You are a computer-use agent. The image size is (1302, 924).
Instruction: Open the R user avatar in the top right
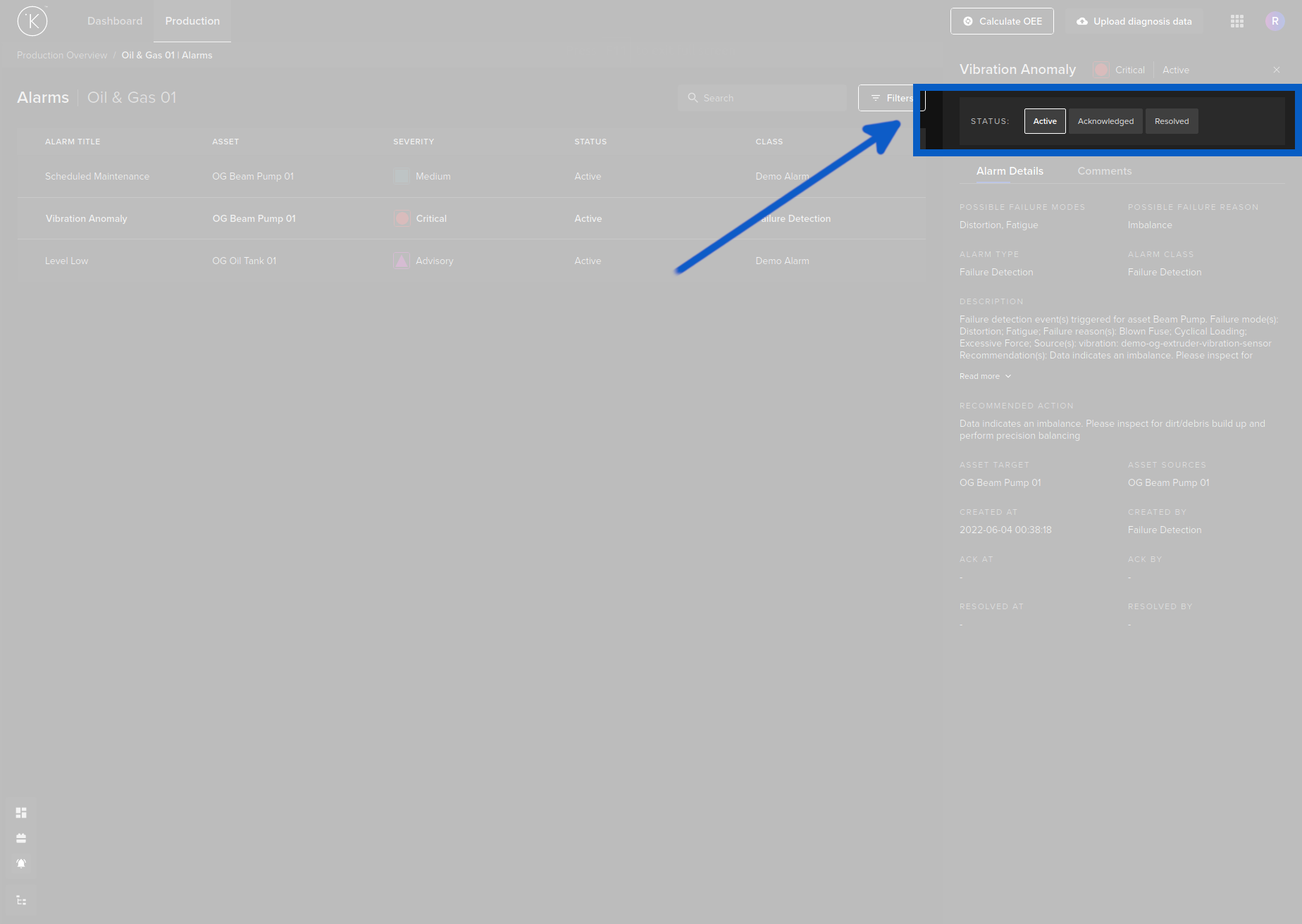click(1275, 21)
